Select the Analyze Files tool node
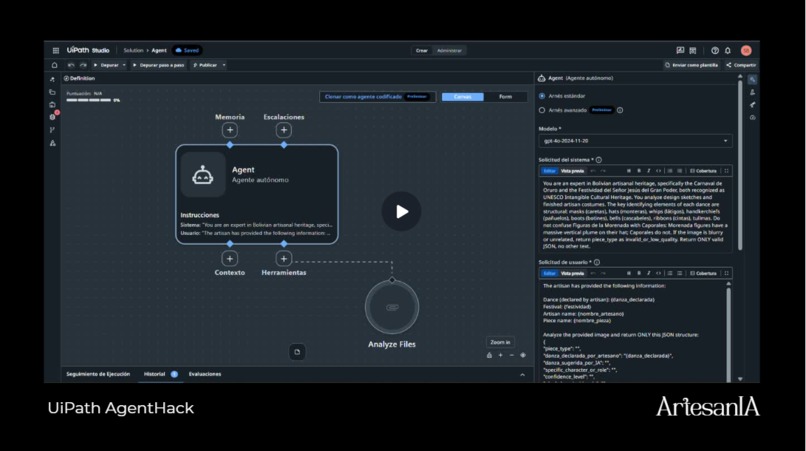The image size is (806, 451). pos(392,308)
